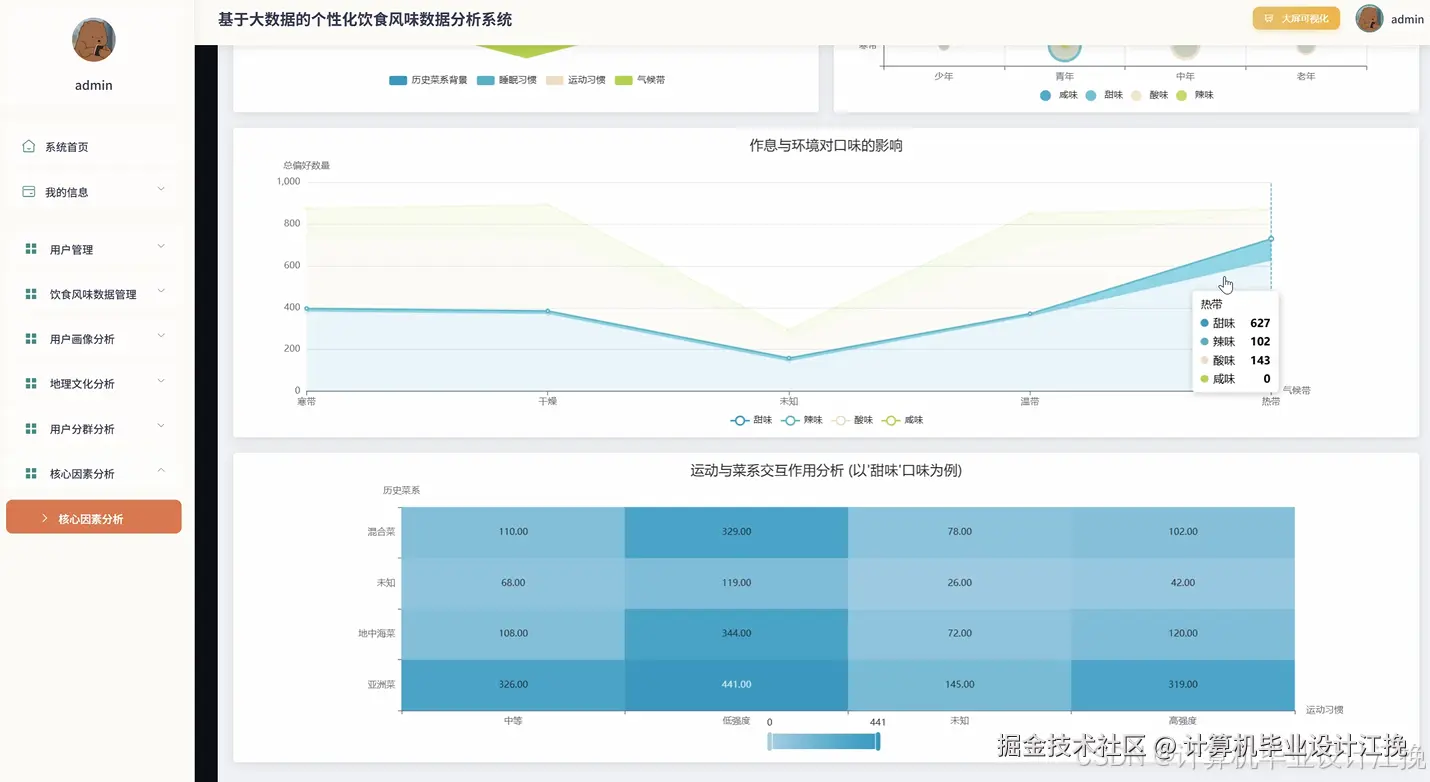Click the arrow icon in orange 核心因素分析 item
Viewport: 1430px width, 782px height.
click(45, 518)
